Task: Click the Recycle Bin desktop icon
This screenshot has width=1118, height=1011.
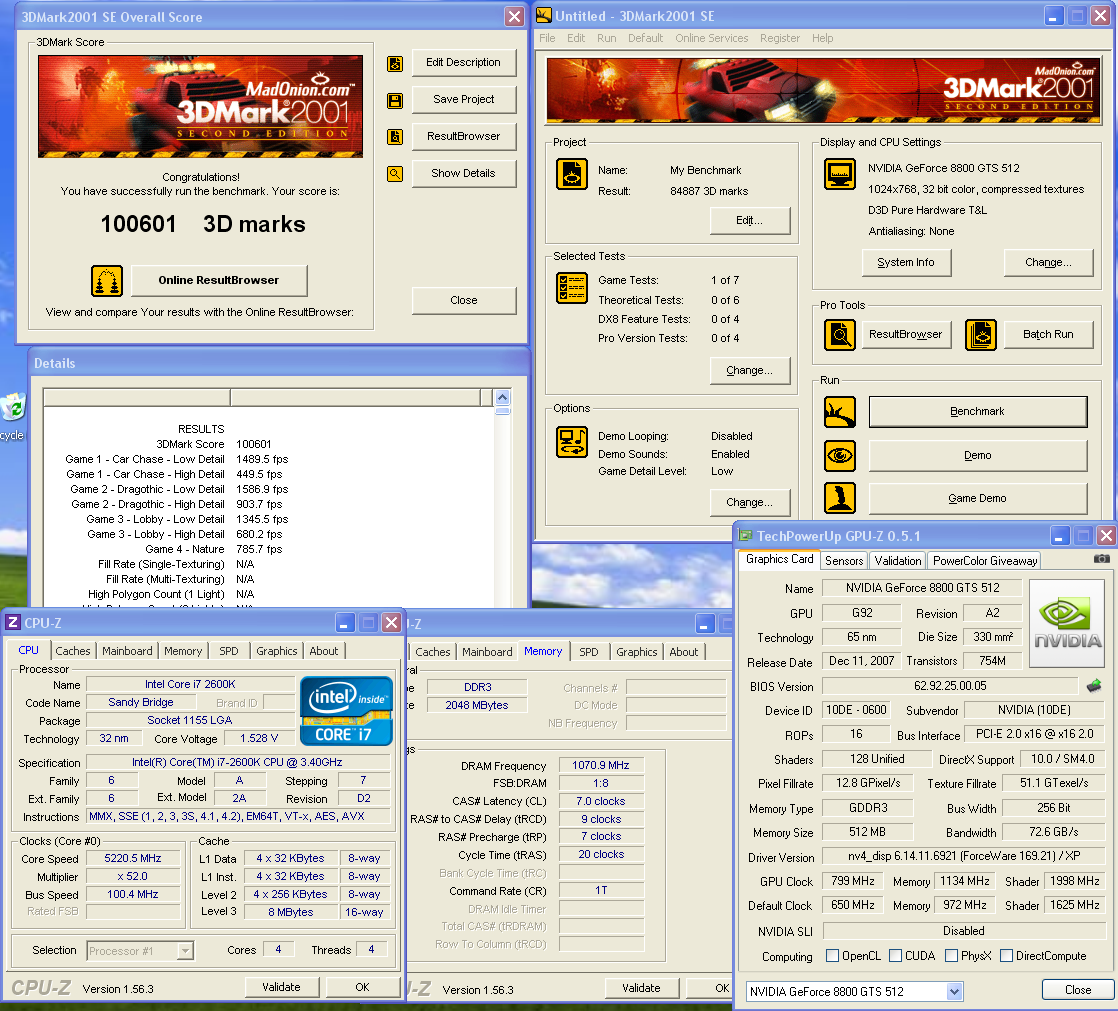Action: pos(13,409)
